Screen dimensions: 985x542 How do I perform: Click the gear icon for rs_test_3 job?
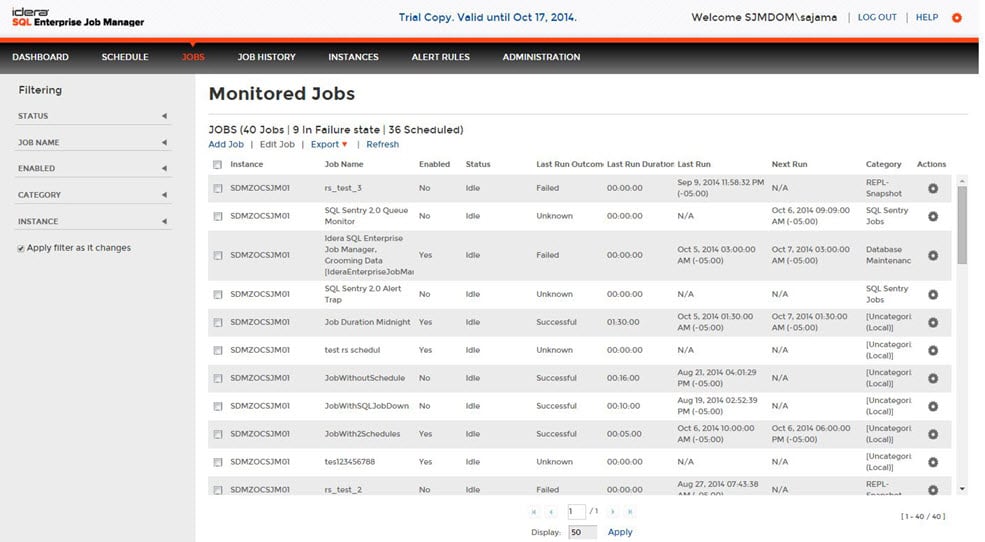tap(932, 188)
